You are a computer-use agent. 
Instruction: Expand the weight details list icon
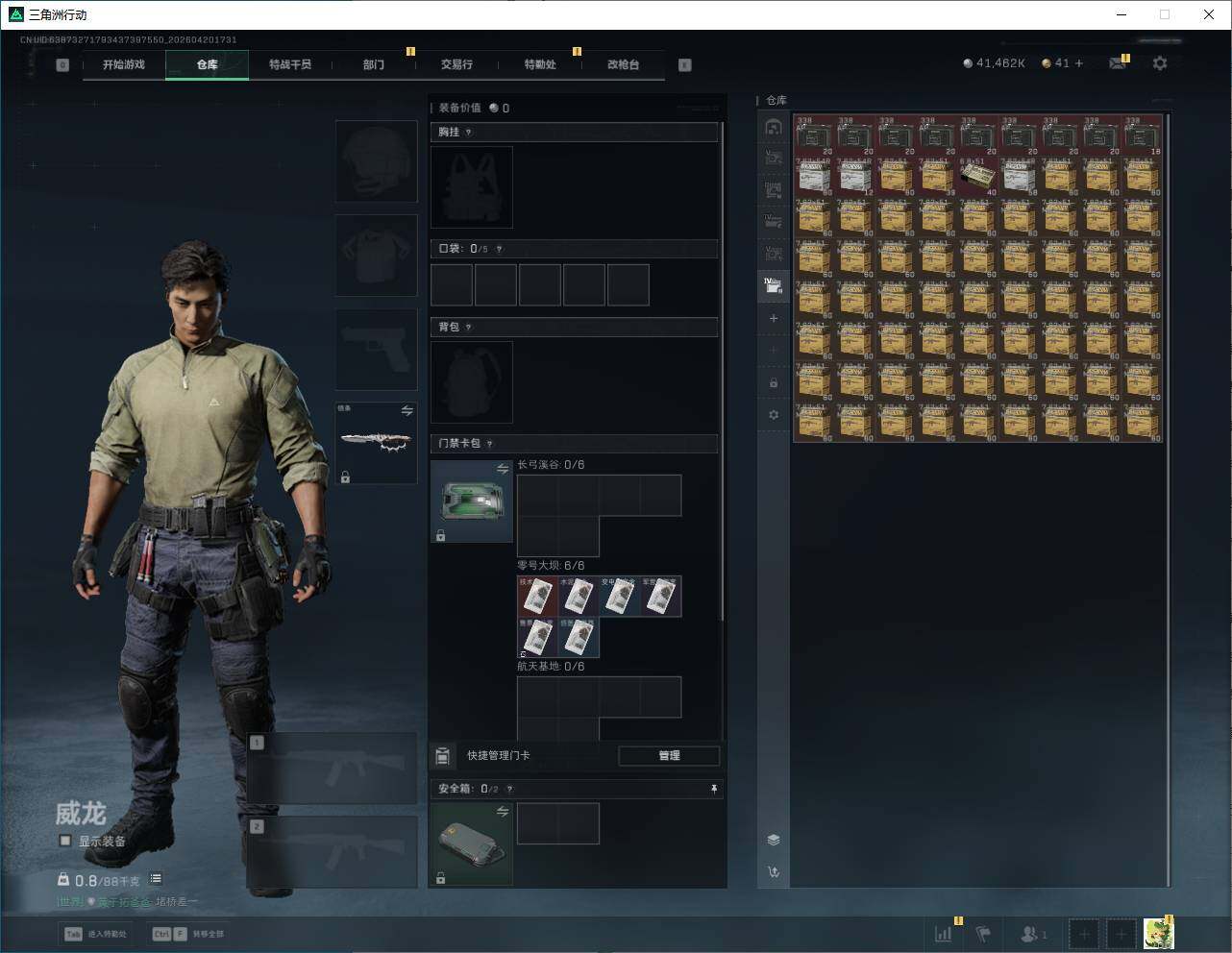pyautogui.click(x=156, y=879)
